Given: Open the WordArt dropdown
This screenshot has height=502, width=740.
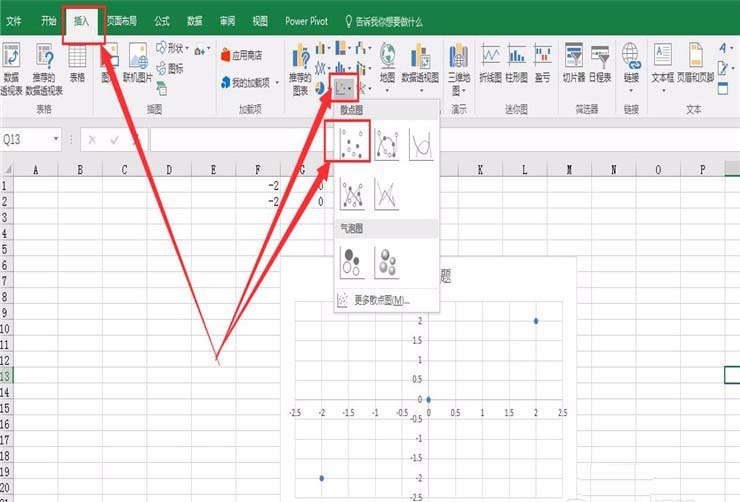Looking at the screenshot, I should click(x=726, y=48).
